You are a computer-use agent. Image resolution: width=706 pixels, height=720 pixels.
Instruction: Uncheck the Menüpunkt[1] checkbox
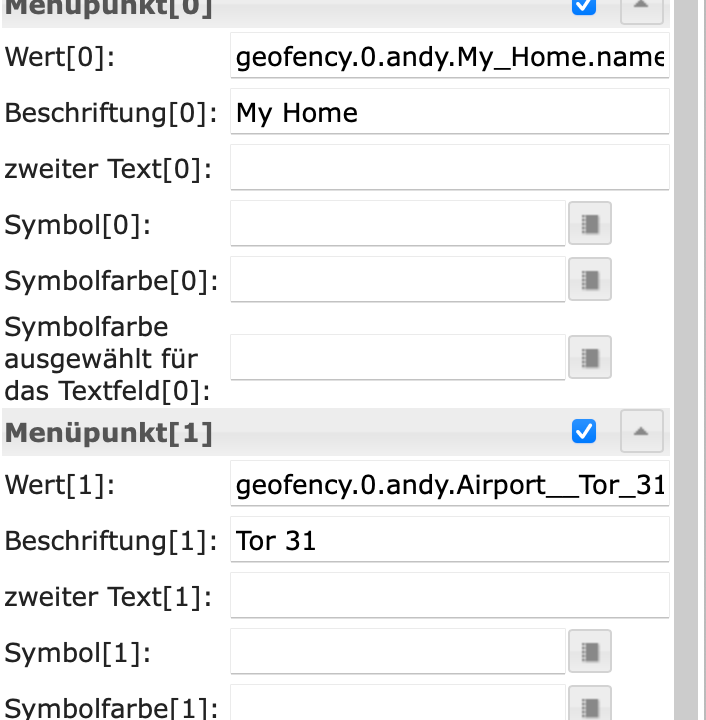pos(584,431)
